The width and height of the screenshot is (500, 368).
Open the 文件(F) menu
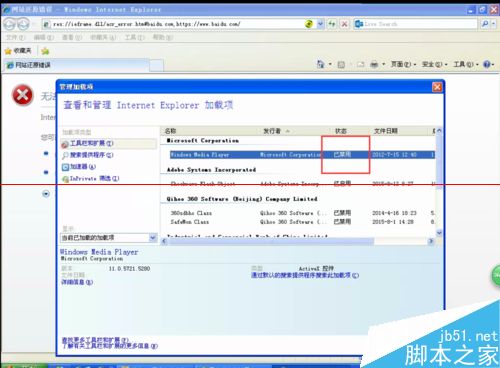coord(15,37)
